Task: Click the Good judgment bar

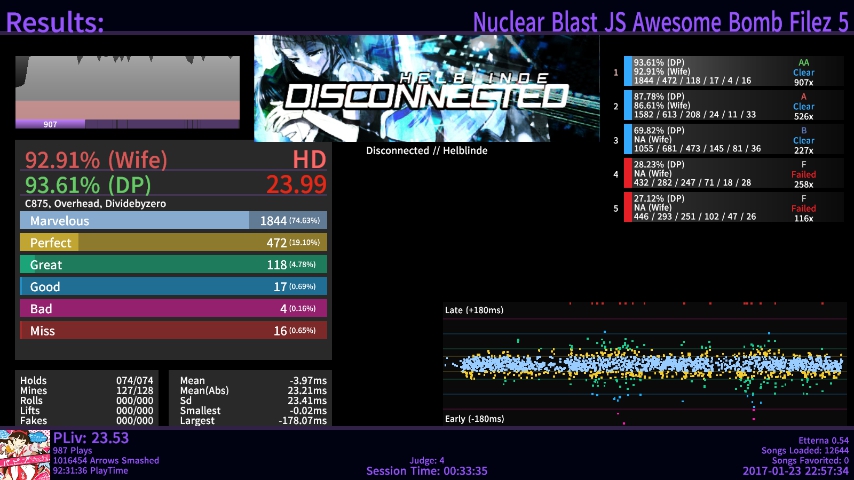Action: pyautogui.click(x=173, y=287)
